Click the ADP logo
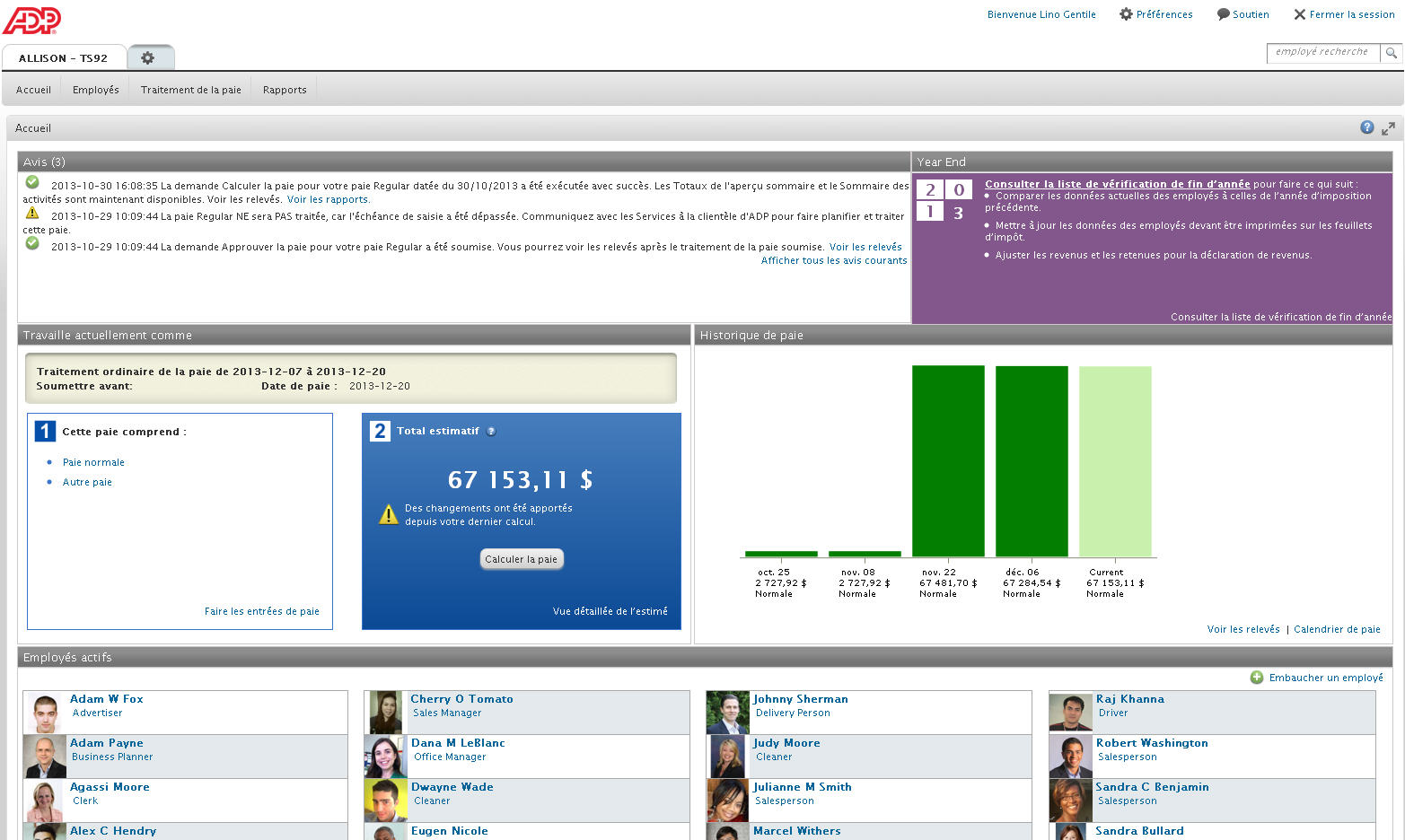The width and height of the screenshot is (1405, 840). 31,20
